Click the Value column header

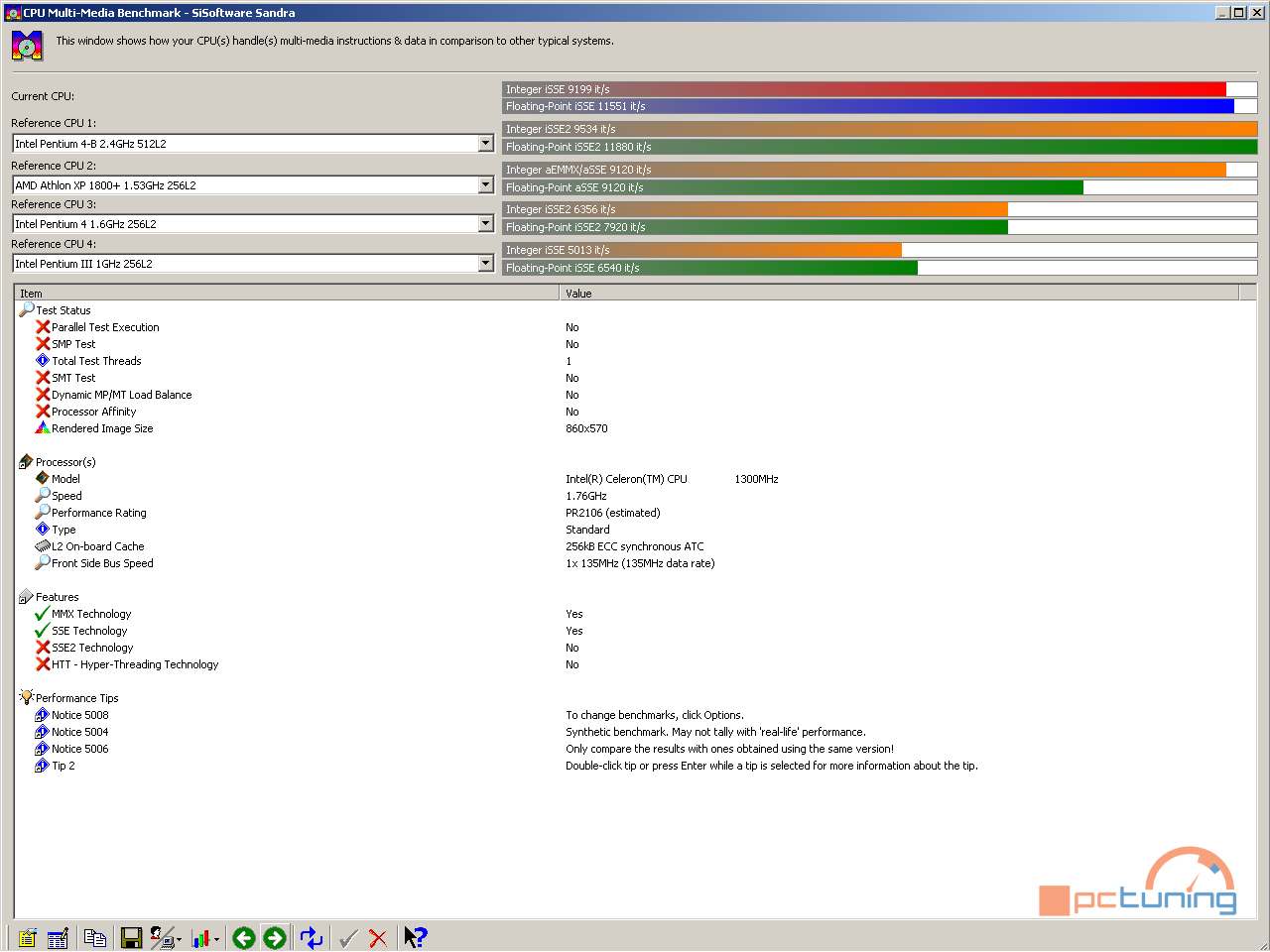click(x=900, y=293)
